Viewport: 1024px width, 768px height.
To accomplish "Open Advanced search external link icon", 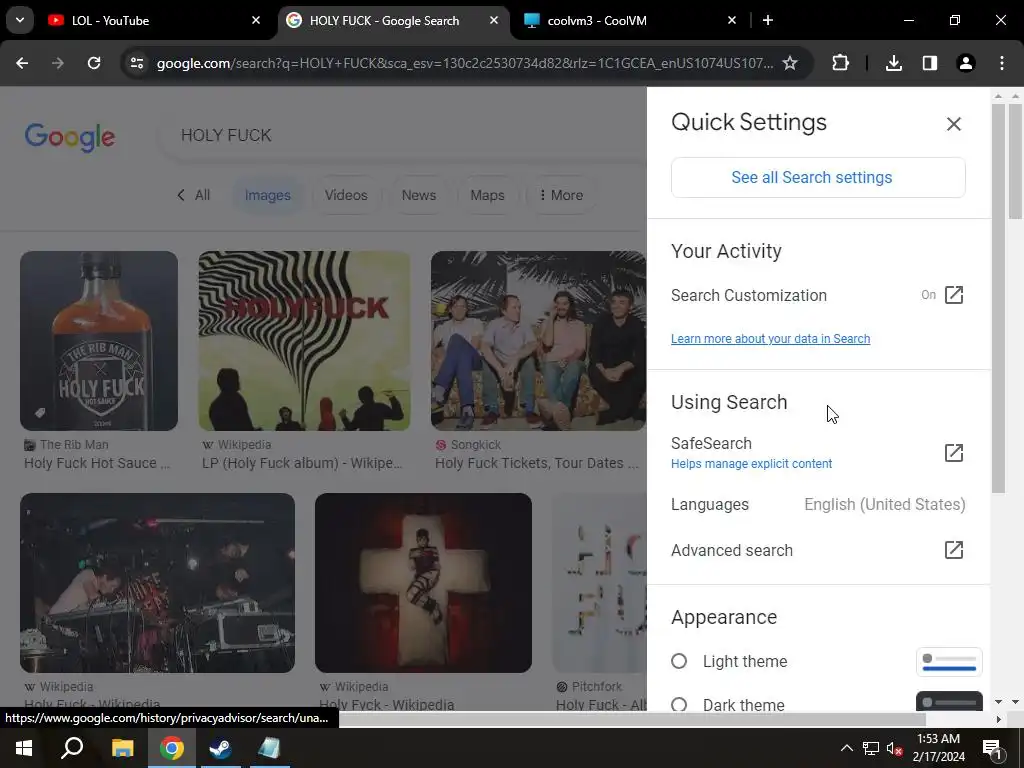I will click(x=953, y=550).
